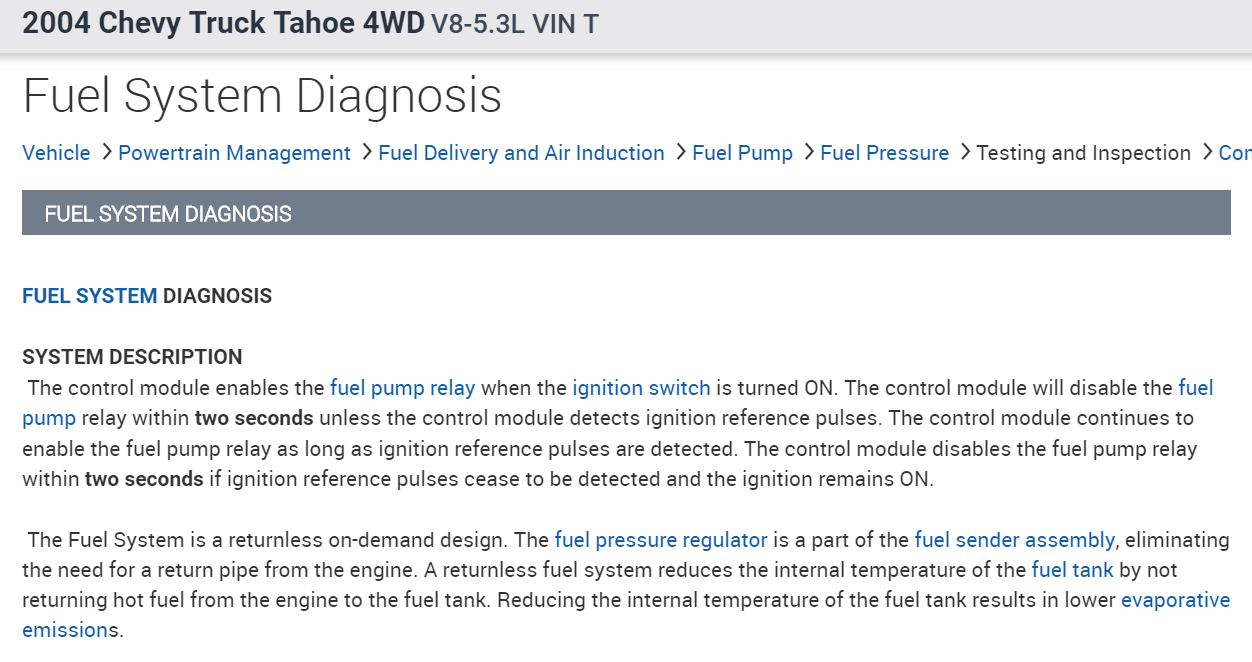Screen dimensions: 1252x662
Task: Open the fuel pump relay link
Action: 402,388
